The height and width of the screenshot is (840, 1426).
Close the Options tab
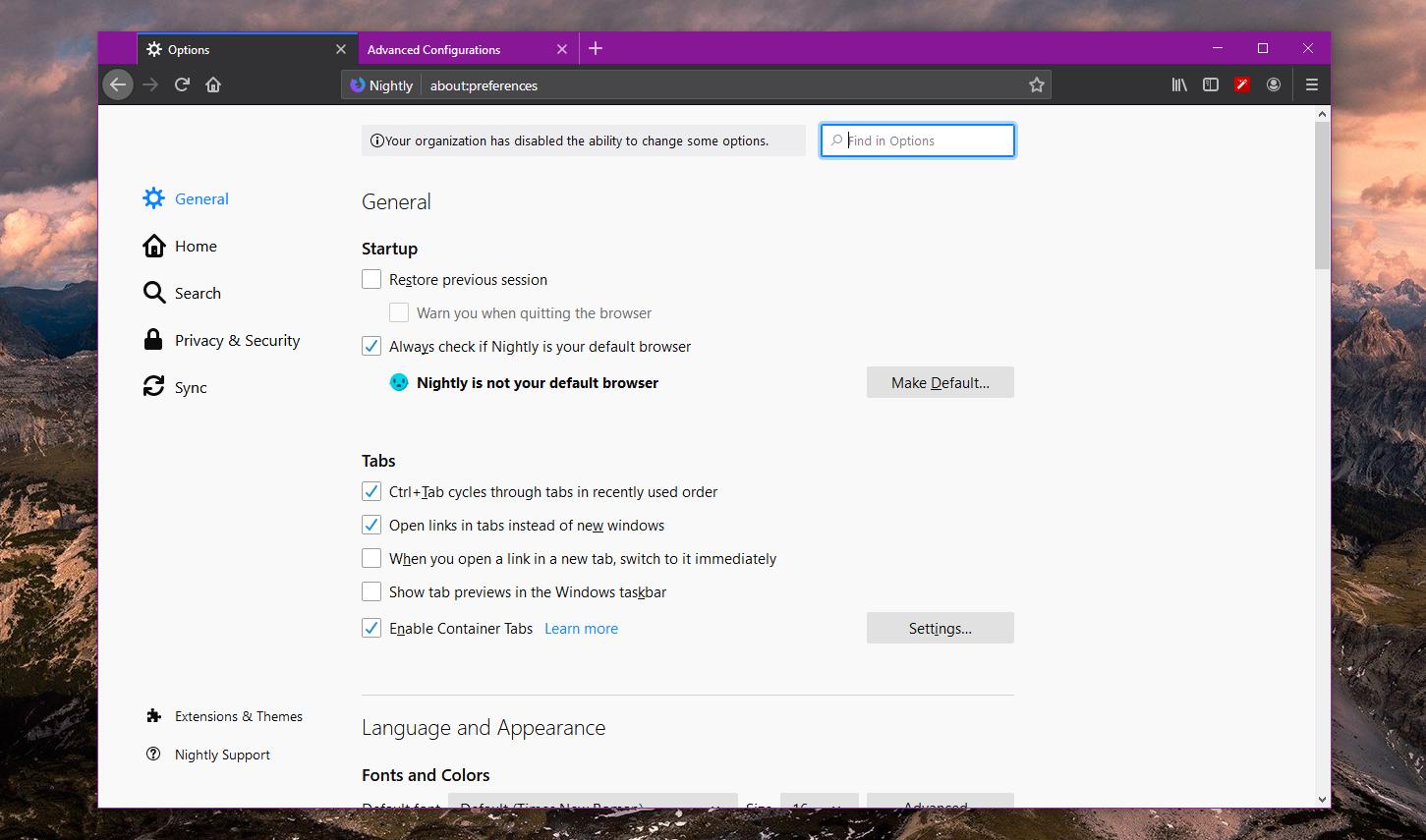coord(341,49)
